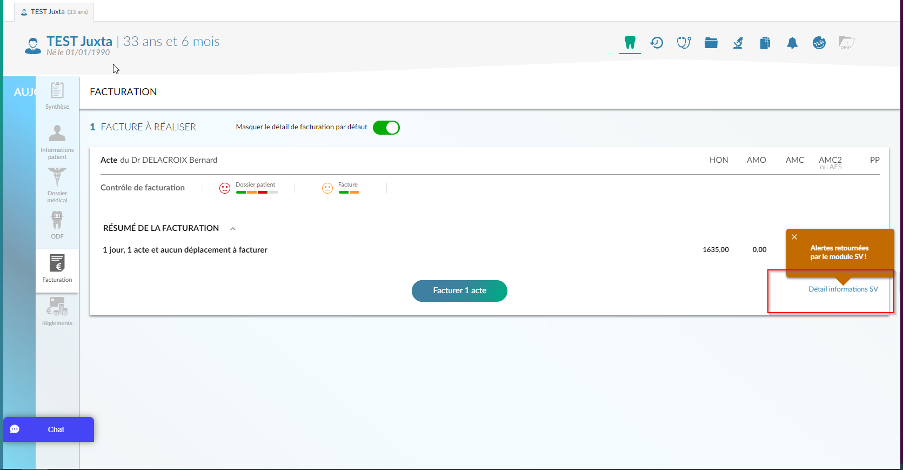This screenshot has height=470, width=904.
Task: Click the round blue badge icon
Action: coord(819,43)
